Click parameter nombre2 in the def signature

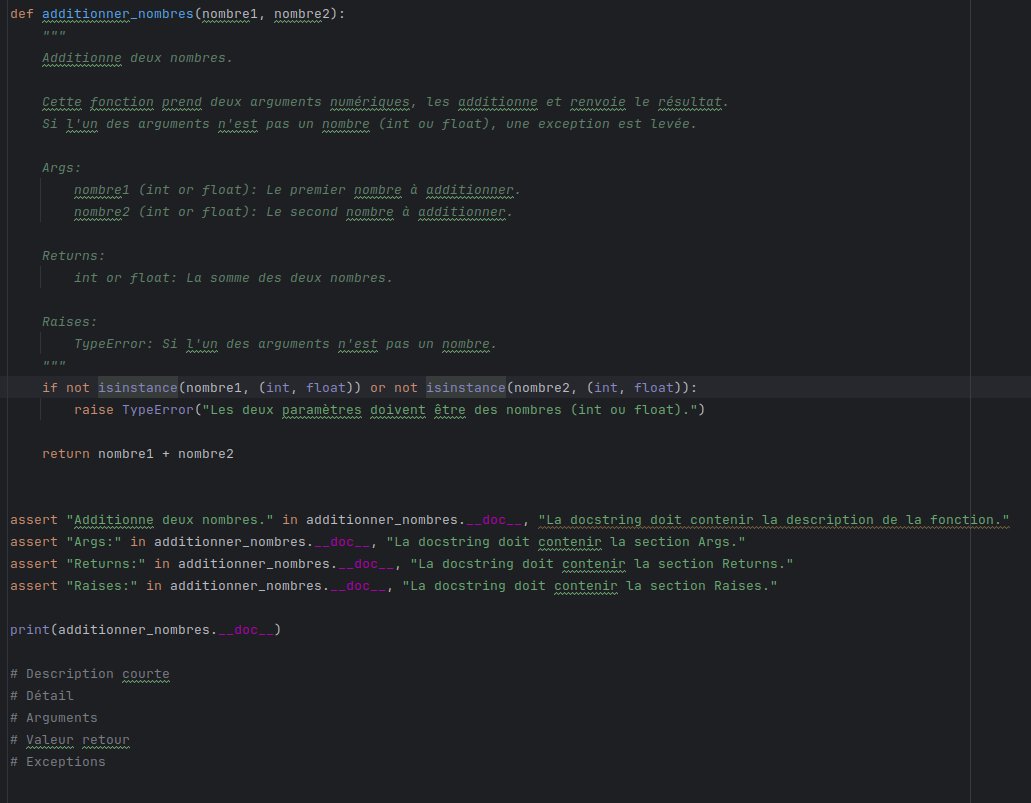[301, 14]
